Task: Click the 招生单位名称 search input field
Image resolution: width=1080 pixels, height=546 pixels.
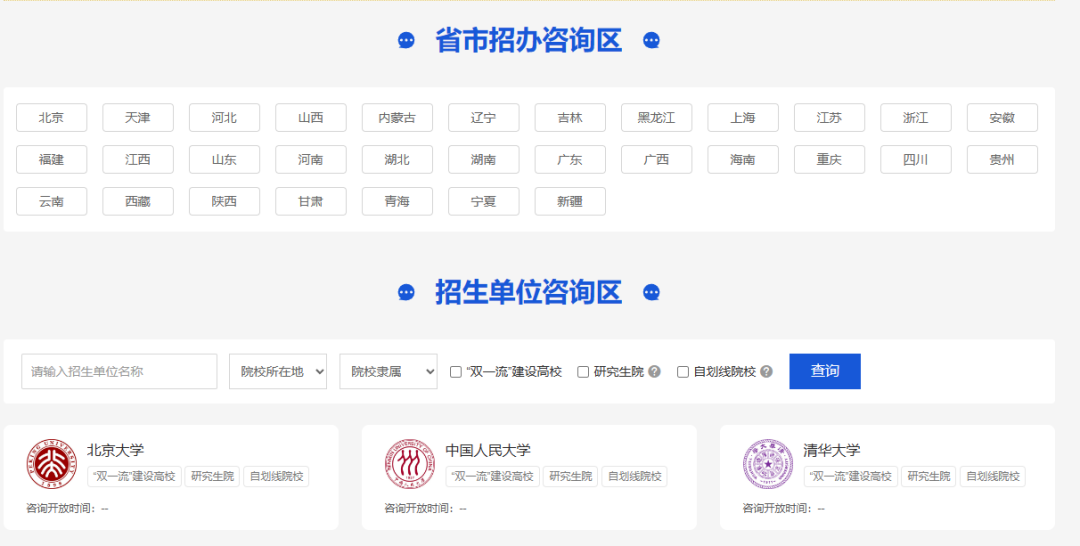Action: (119, 371)
